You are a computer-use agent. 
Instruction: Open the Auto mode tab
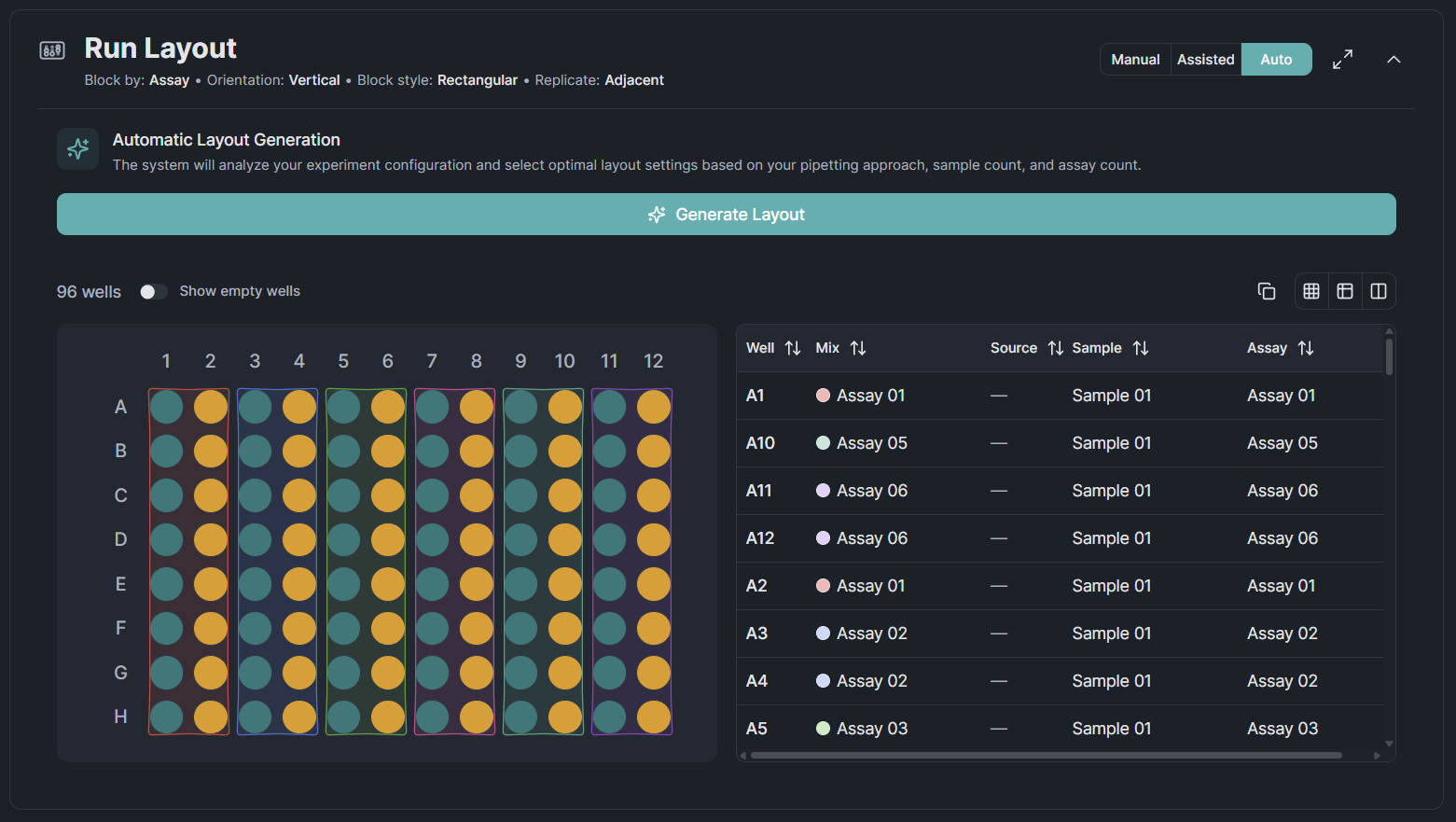point(1276,58)
